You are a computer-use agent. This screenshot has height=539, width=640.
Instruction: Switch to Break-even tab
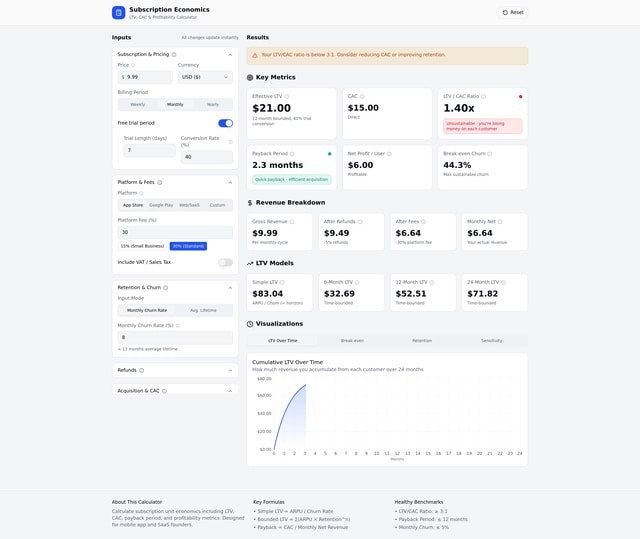tap(352, 341)
